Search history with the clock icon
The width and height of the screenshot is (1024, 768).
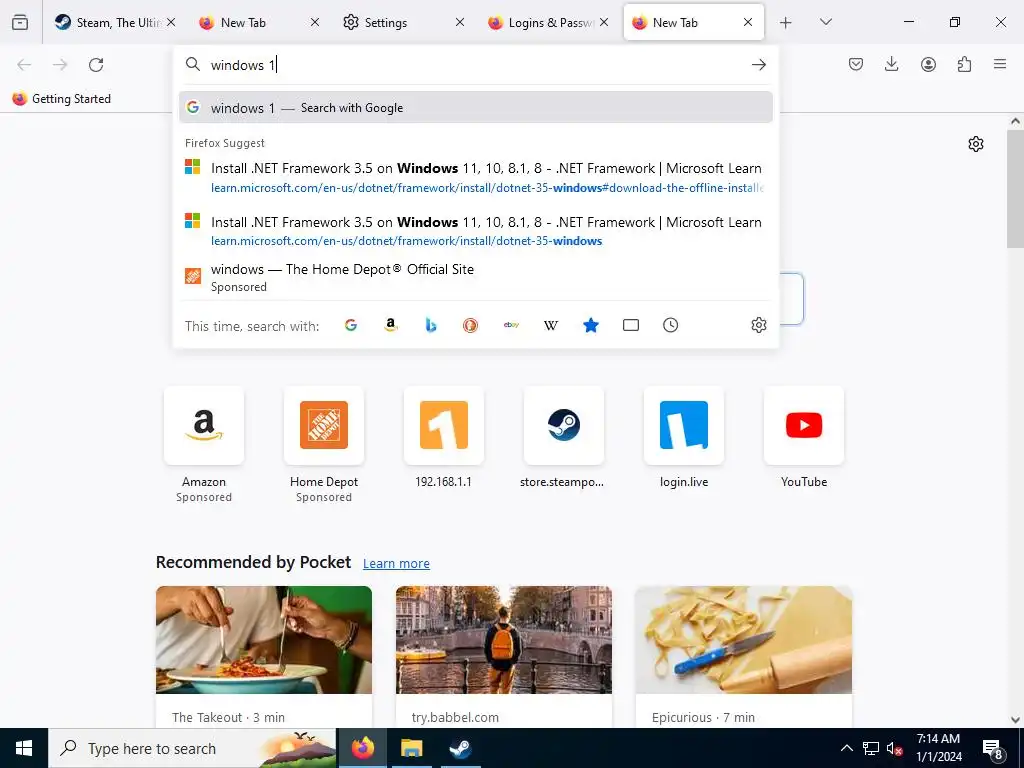(x=671, y=325)
